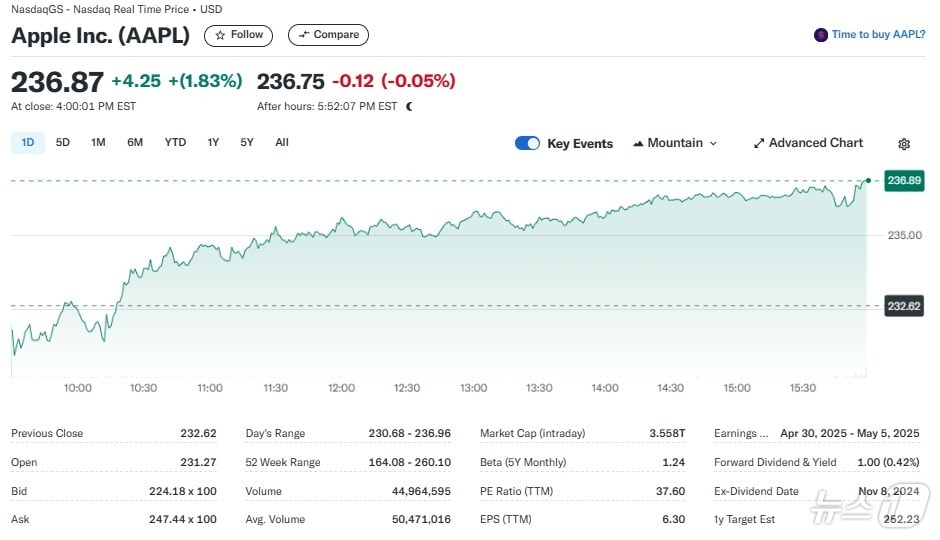Image resolution: width=940 pixels, height=540 pixels.
Task: Show All historical price range
Action: click(282, 143)
